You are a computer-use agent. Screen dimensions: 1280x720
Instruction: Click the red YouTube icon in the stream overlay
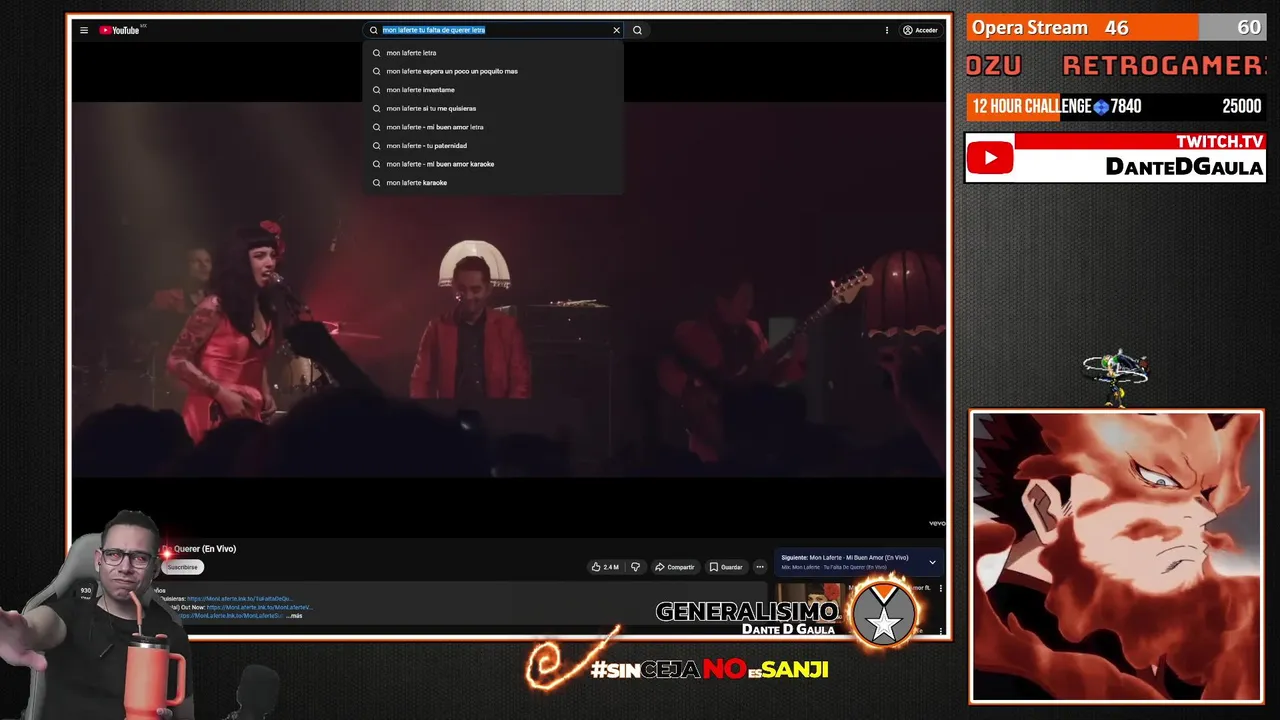point(990,158)
